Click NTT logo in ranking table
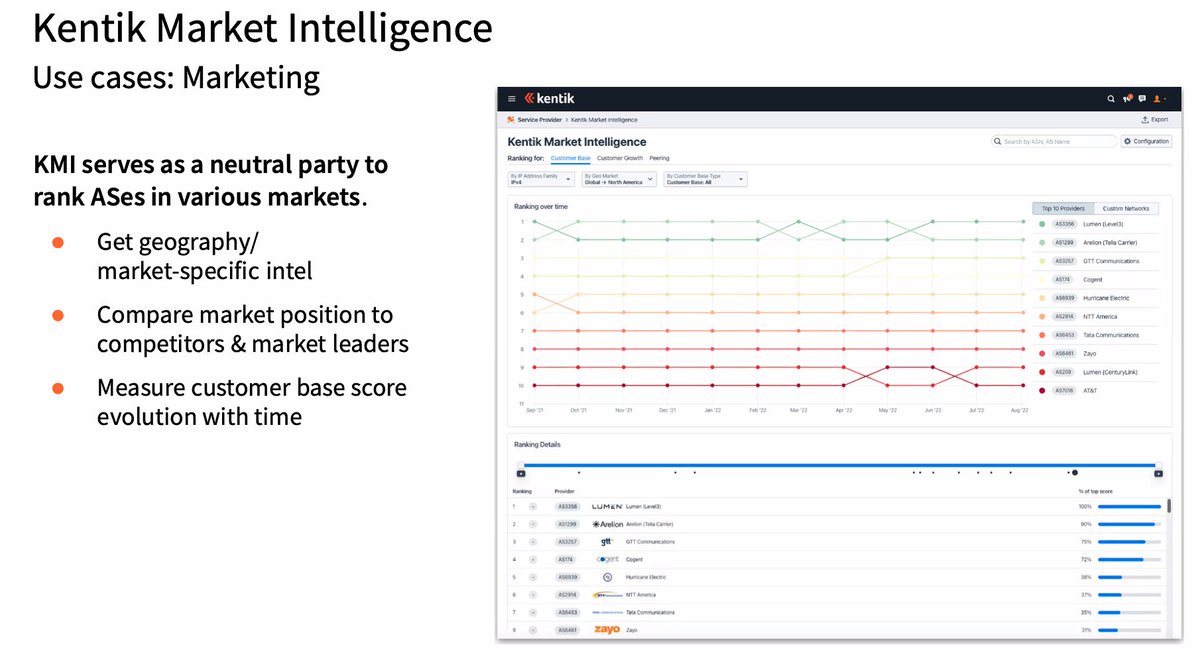This screenshot has height=649, width=1200. click(607, 594)
